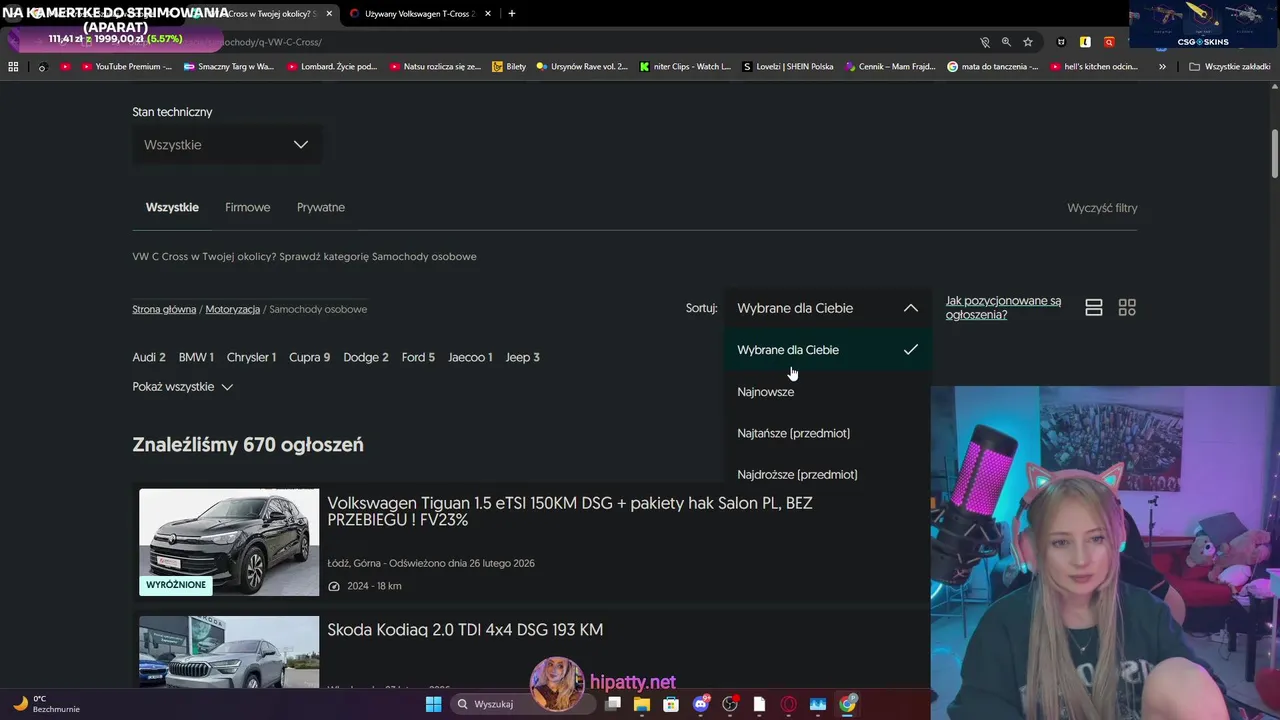Choose Najtańsze (przedmiot) sort option
Viewport: 1280px width, 720px height.
tap(827, 433)
